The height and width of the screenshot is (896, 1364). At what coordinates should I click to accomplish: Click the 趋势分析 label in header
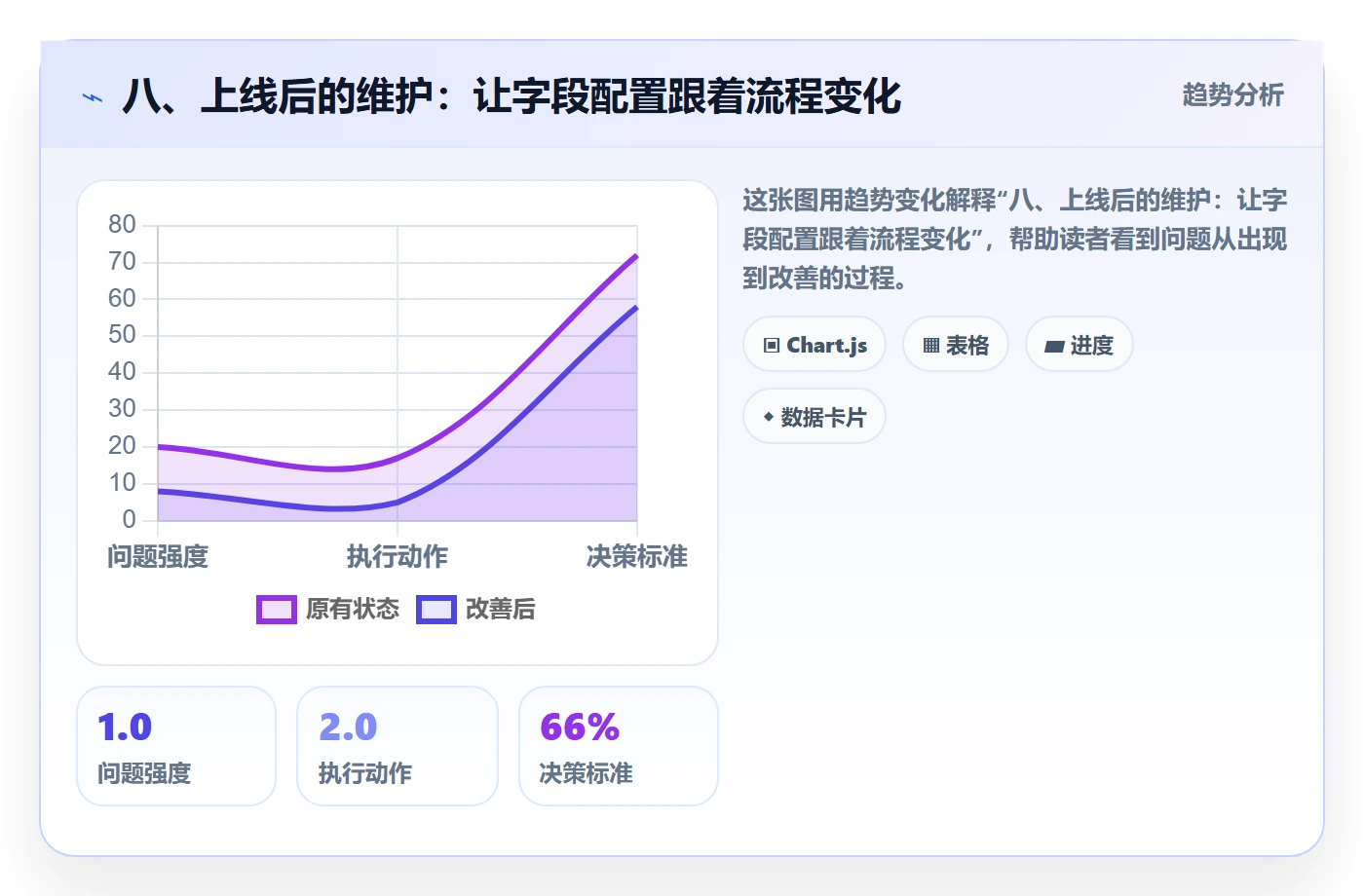tap(1233, 95)
